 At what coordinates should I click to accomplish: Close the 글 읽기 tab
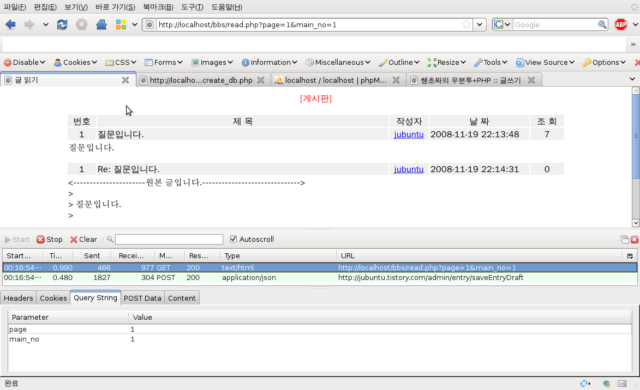[125, 80]
